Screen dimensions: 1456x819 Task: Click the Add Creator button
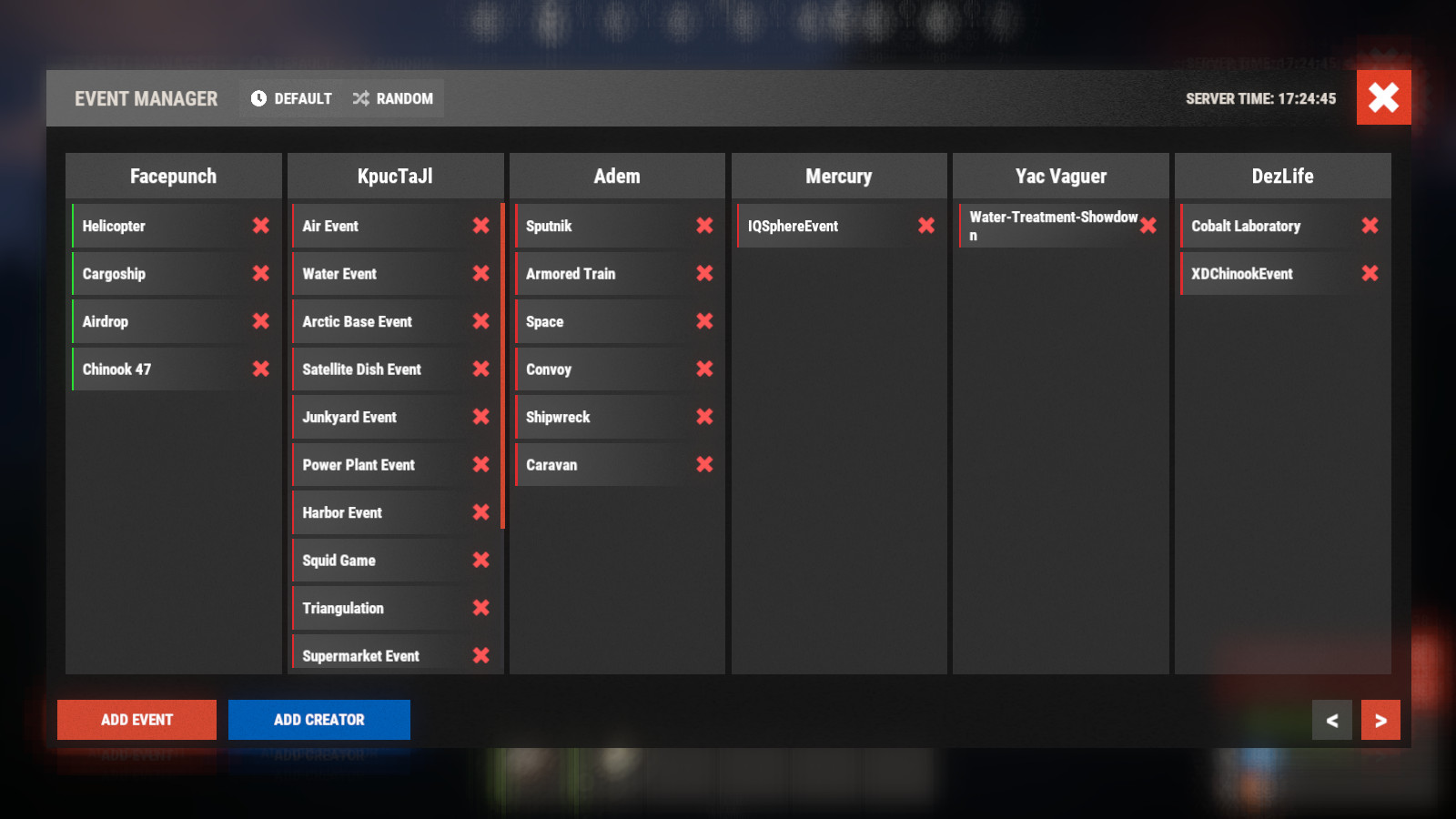click(x=318, y=720)
